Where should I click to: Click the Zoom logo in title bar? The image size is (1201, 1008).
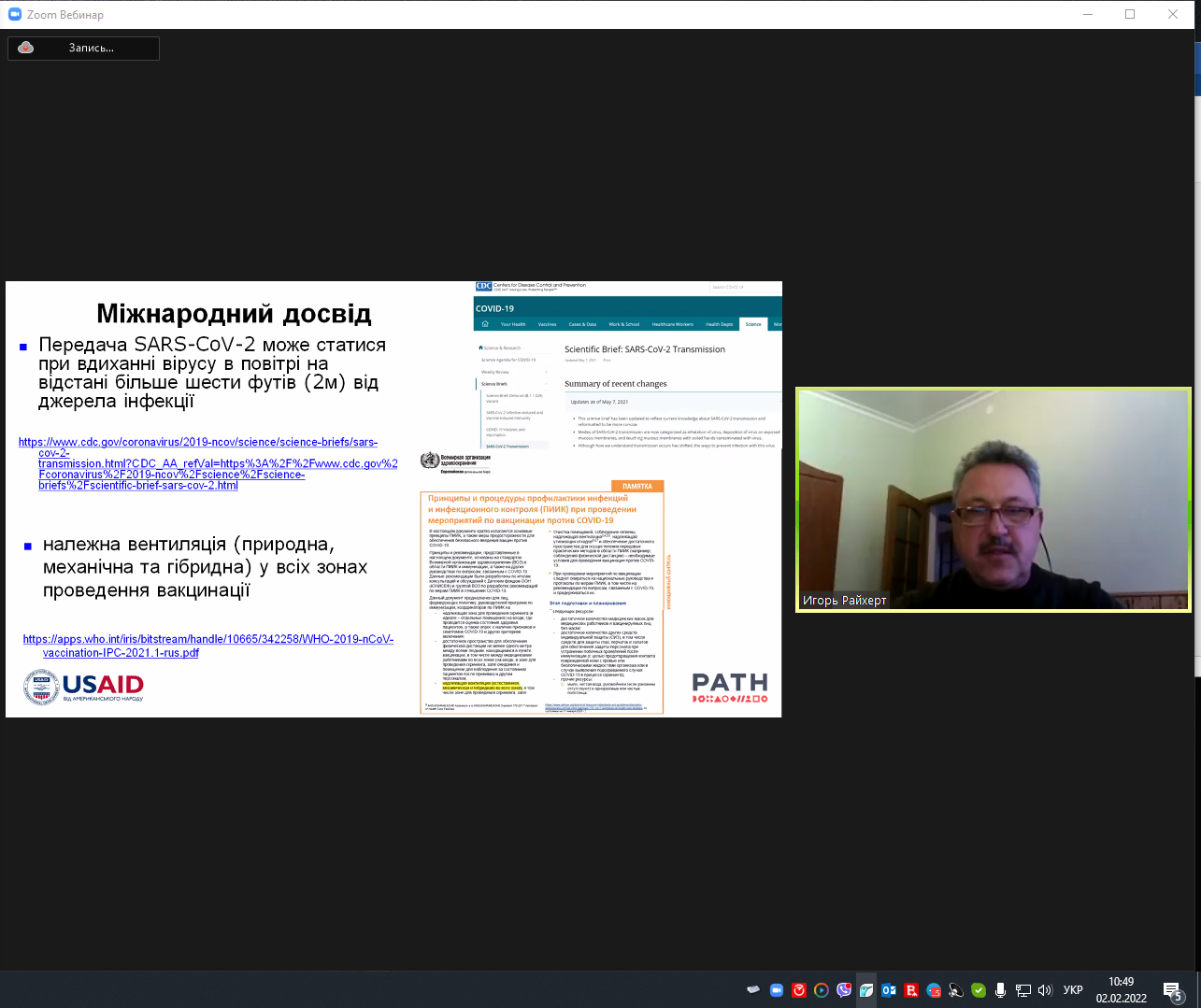(14, 14)
